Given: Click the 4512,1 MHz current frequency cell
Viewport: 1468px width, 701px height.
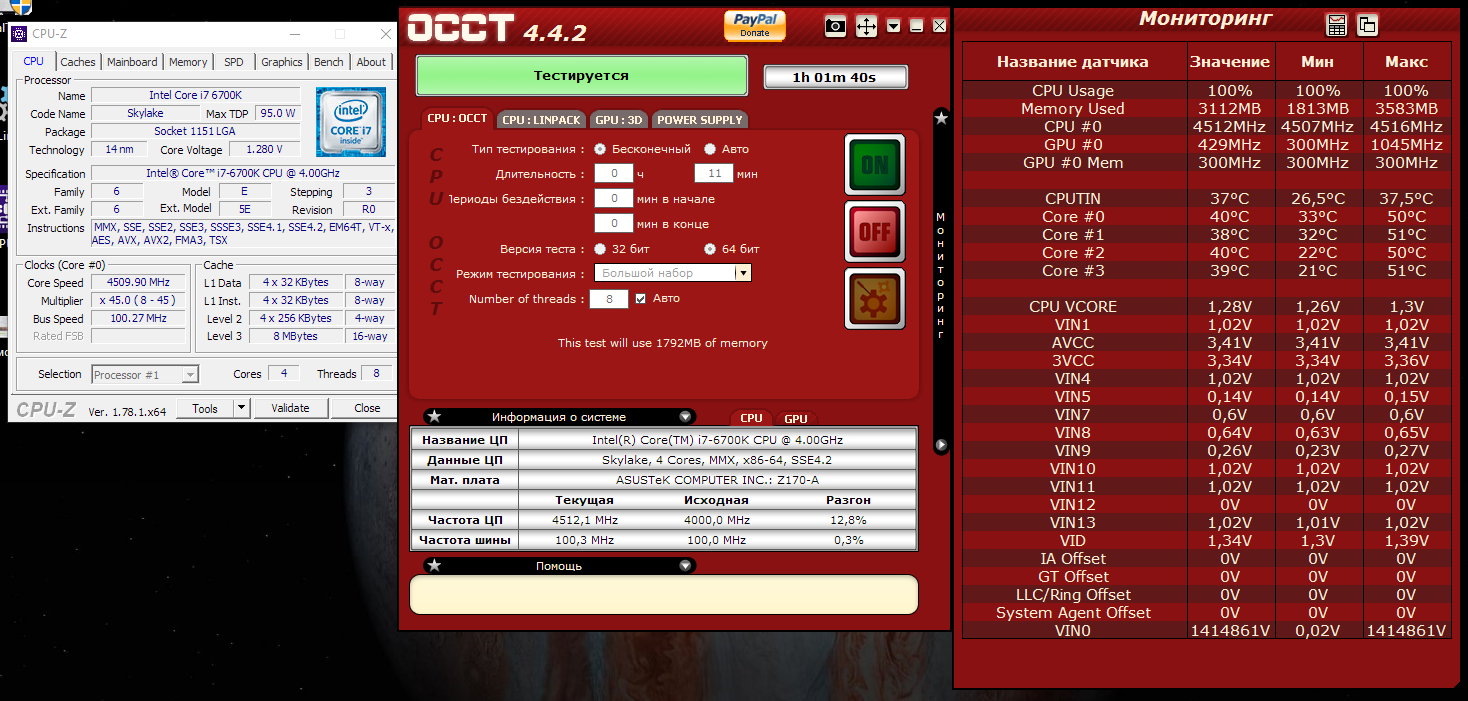Looking at the screenshot, I should point(585,520).
